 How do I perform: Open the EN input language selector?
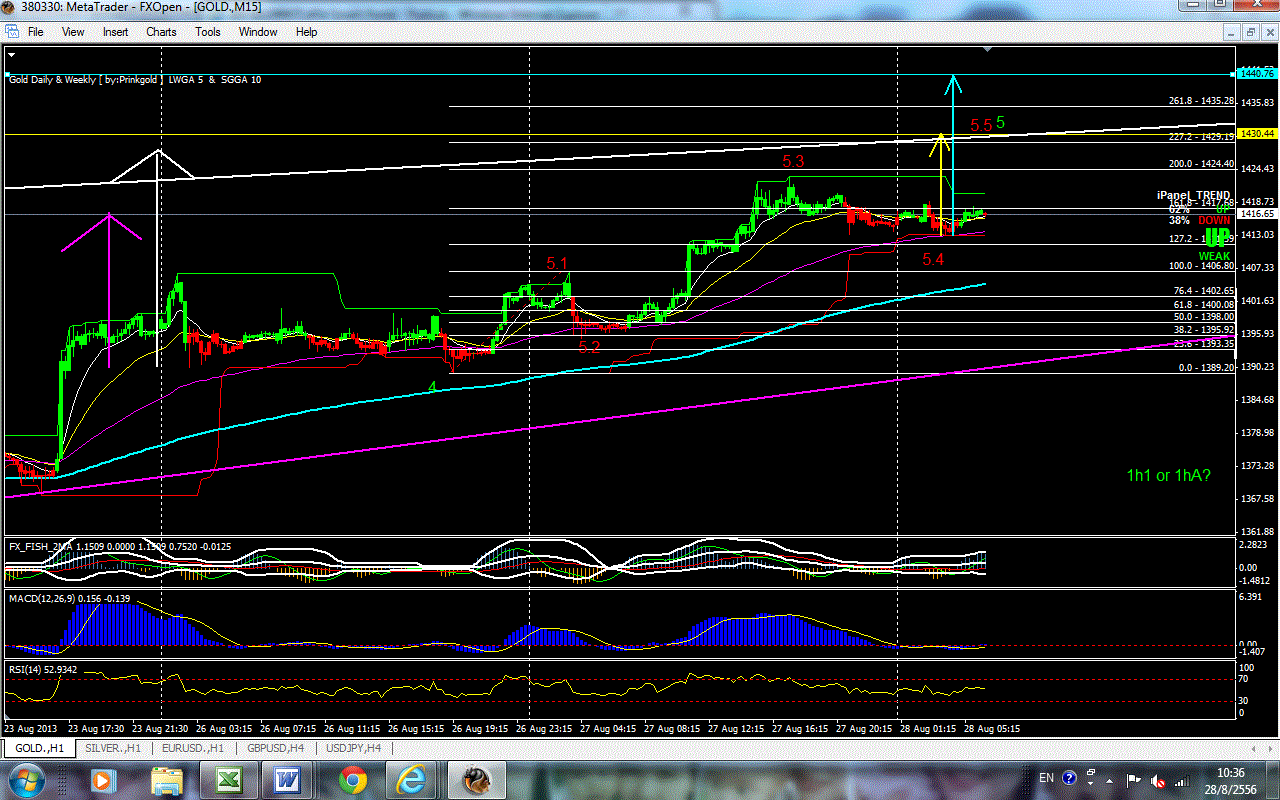(1046, 778)
